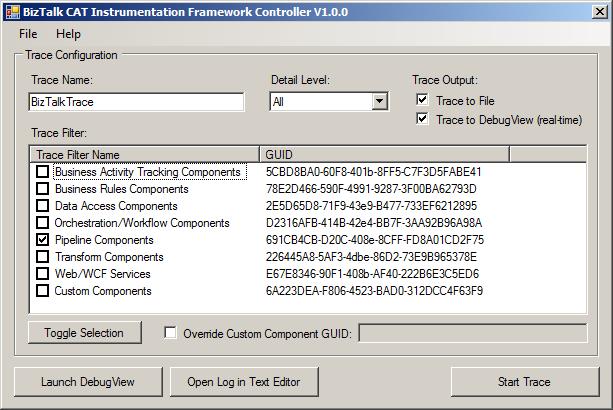Image resolution: width=613 pixels, height=410 pixels.
Task: Select GUID E67E8346-90F1-408b-AF40-222B6E3C5ED6
Action: pos(372,274)
